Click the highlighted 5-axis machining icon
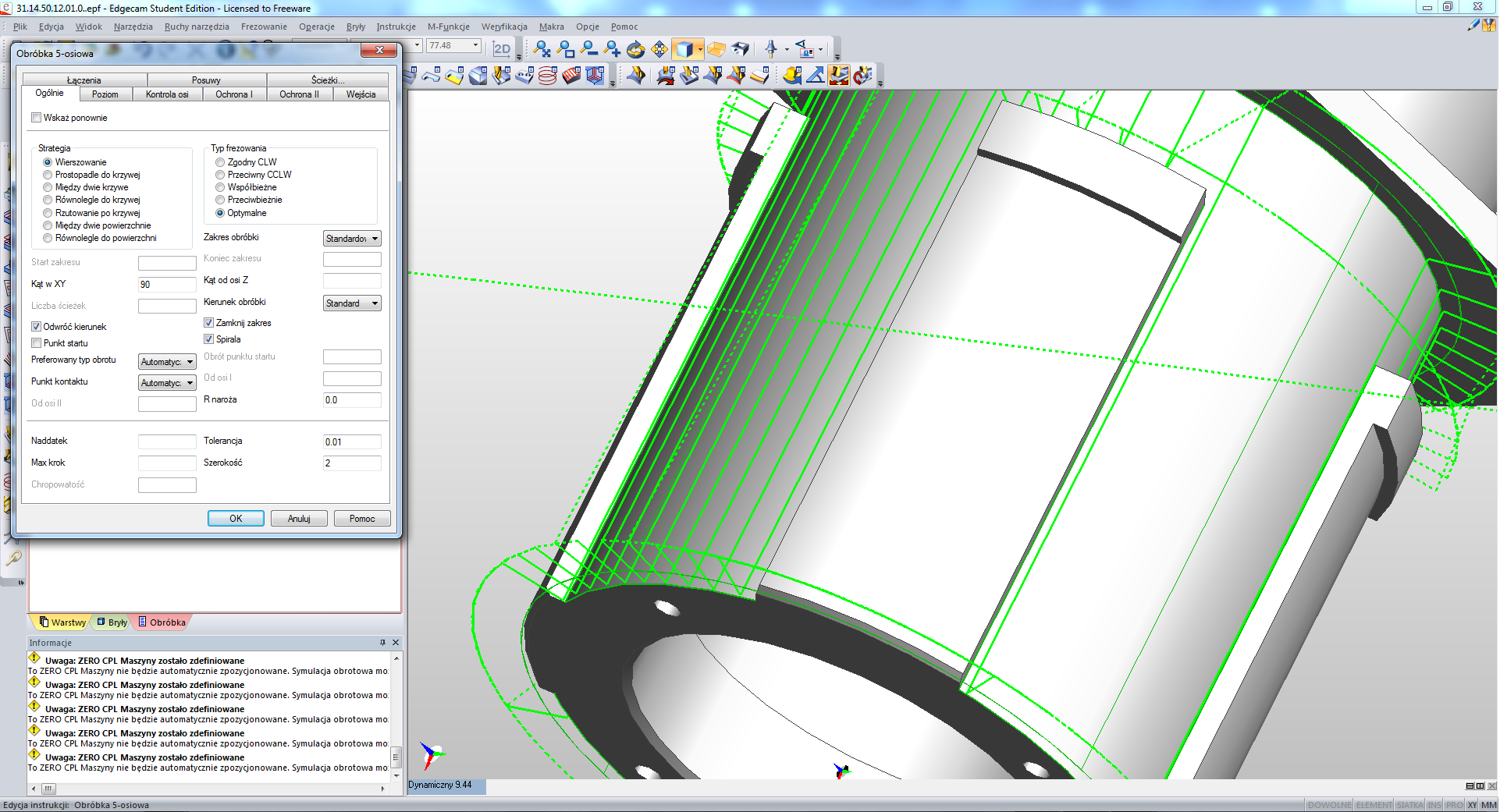The height and width of the screenshot is (812, 1500). coord(839,76)
